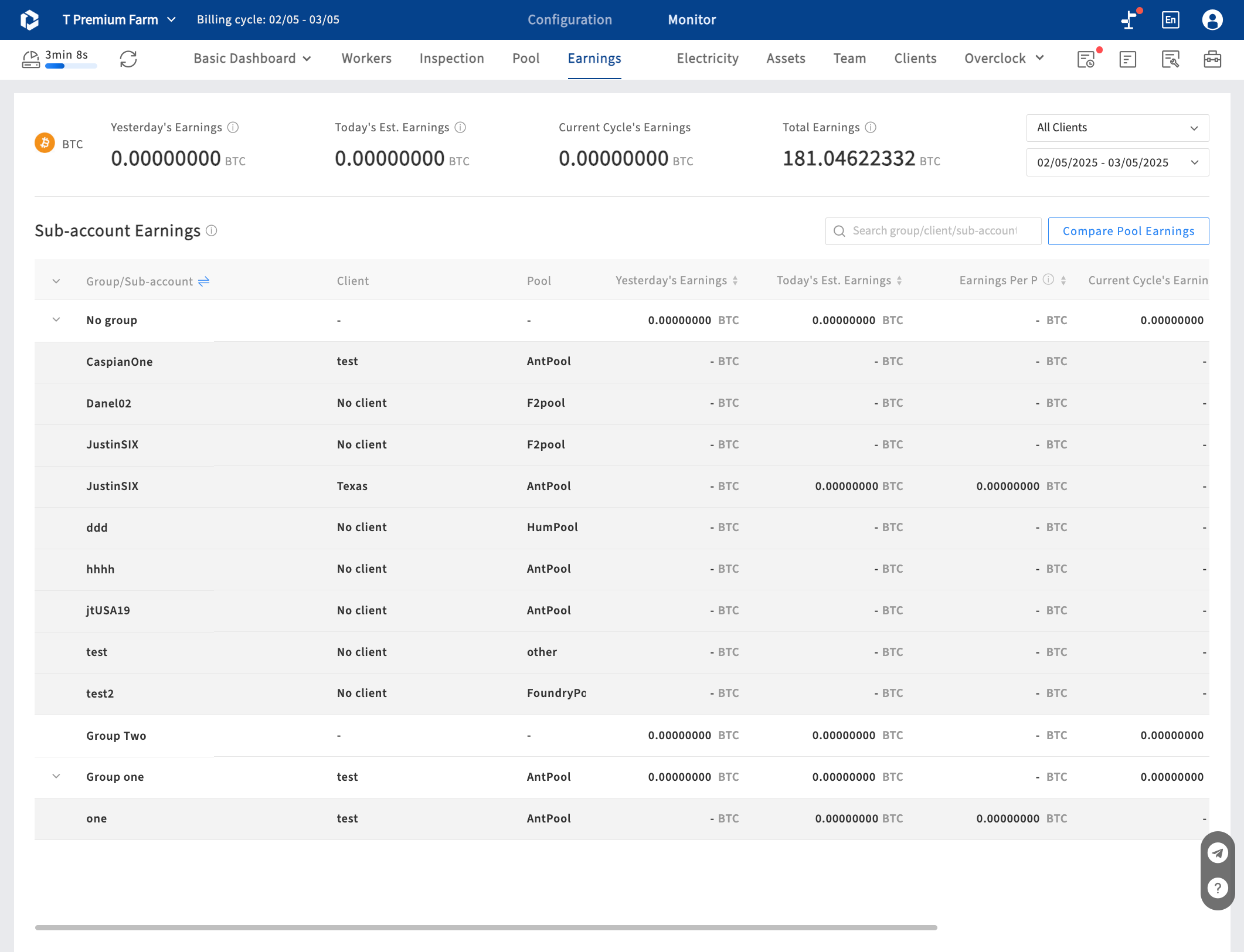Click the jtUSA19 sub-account
The image size is (1244, 952).
click(108, 610)
